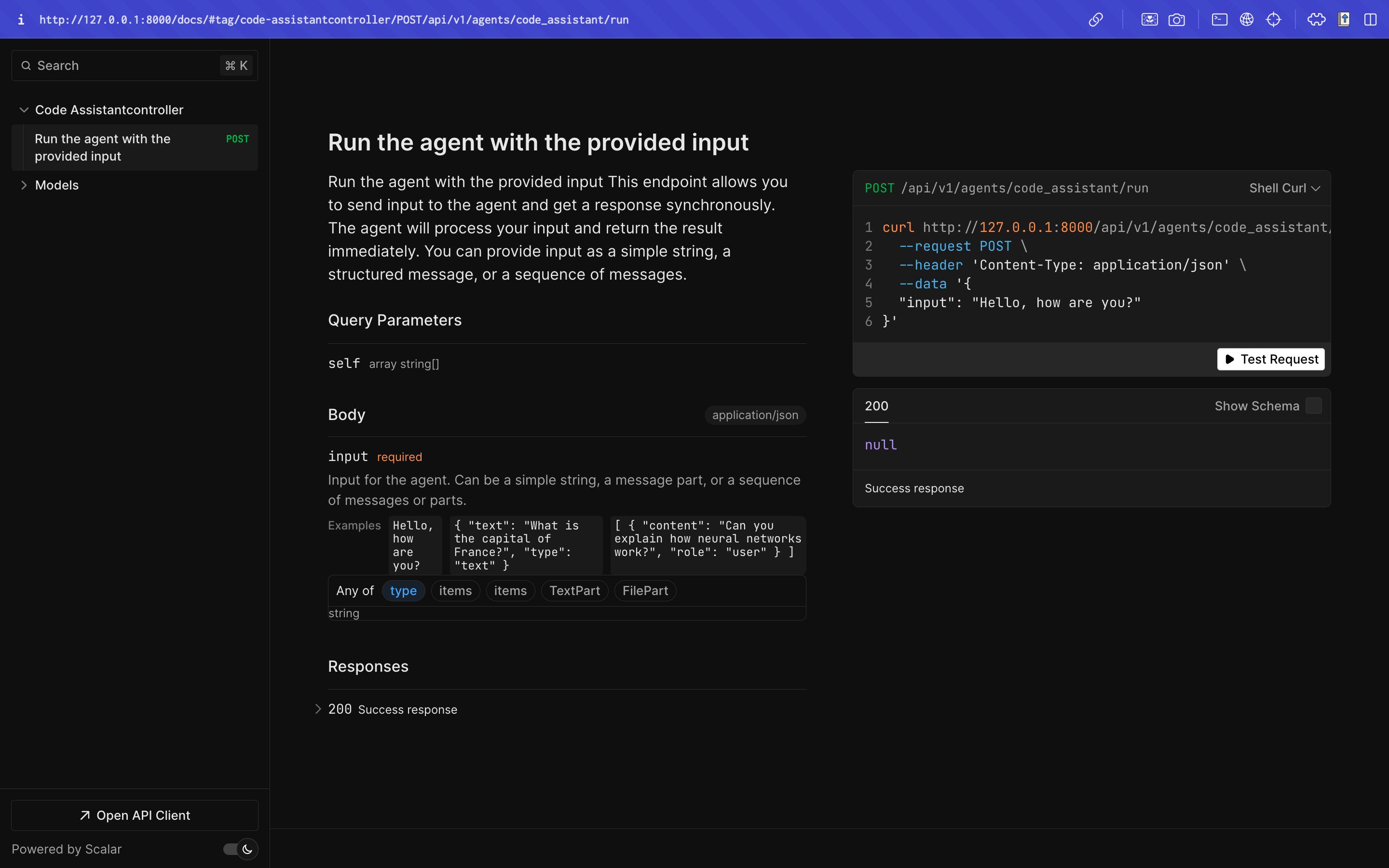The image size is (1389, 868).
Task: Open the terminal icon in the toolbar
Action: (1219, 19)
